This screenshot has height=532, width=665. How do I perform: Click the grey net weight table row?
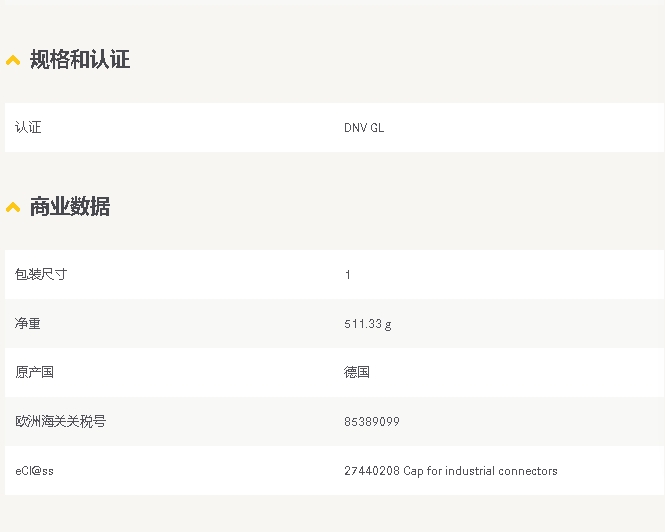click(200, 324)
